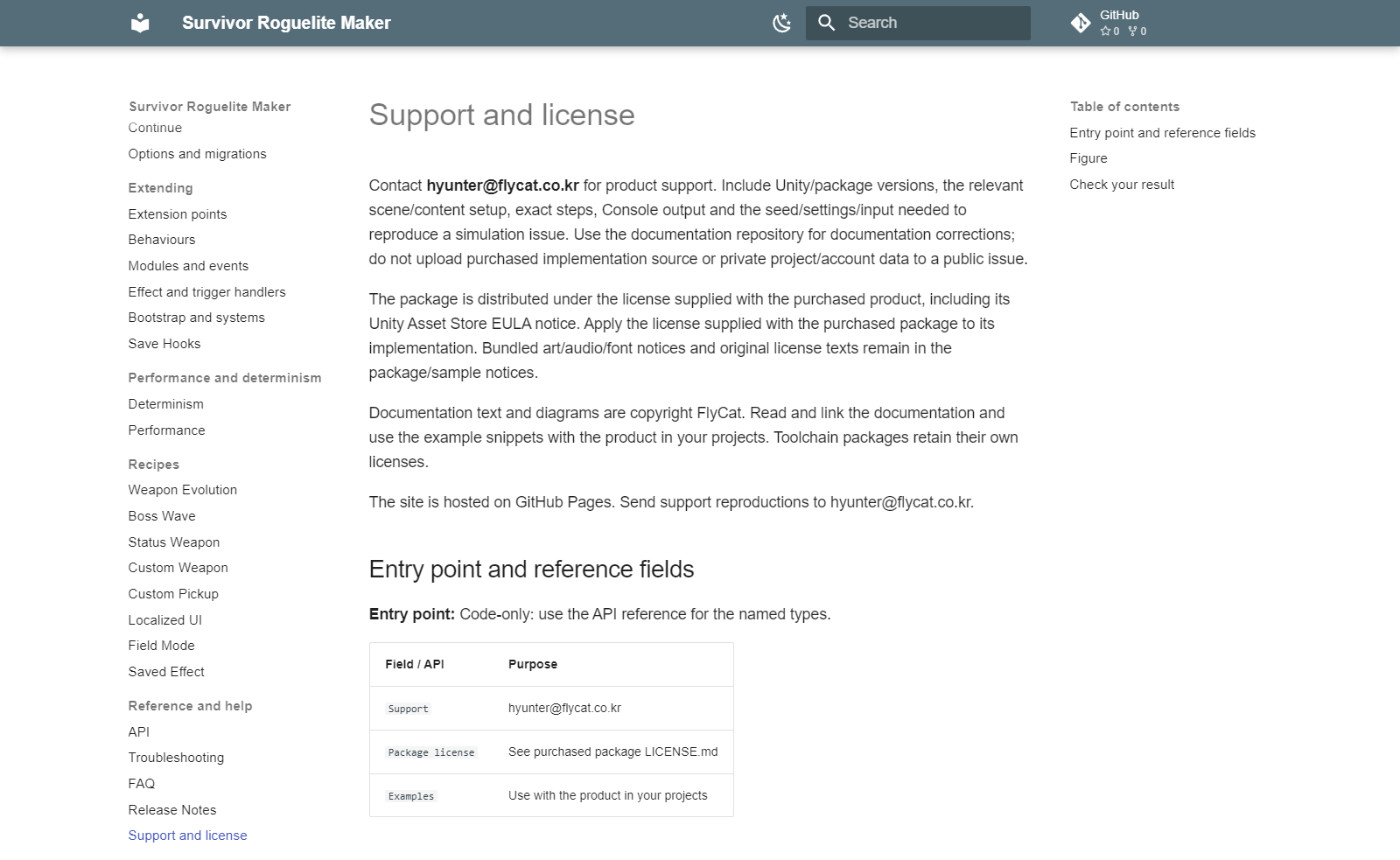Jump to Entry point and reference fields
The image size is (1400, 860).
[1162, 133]
